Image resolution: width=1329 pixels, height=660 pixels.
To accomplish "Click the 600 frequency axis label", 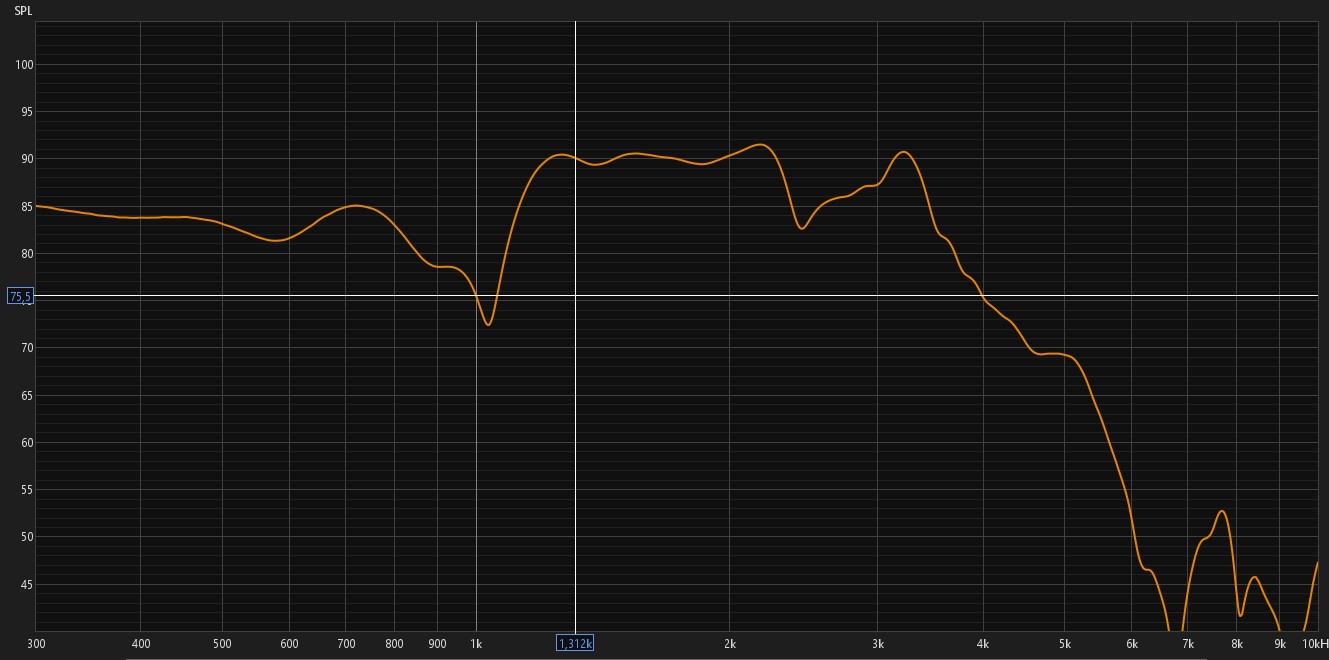I will click(x=289, y=644).
